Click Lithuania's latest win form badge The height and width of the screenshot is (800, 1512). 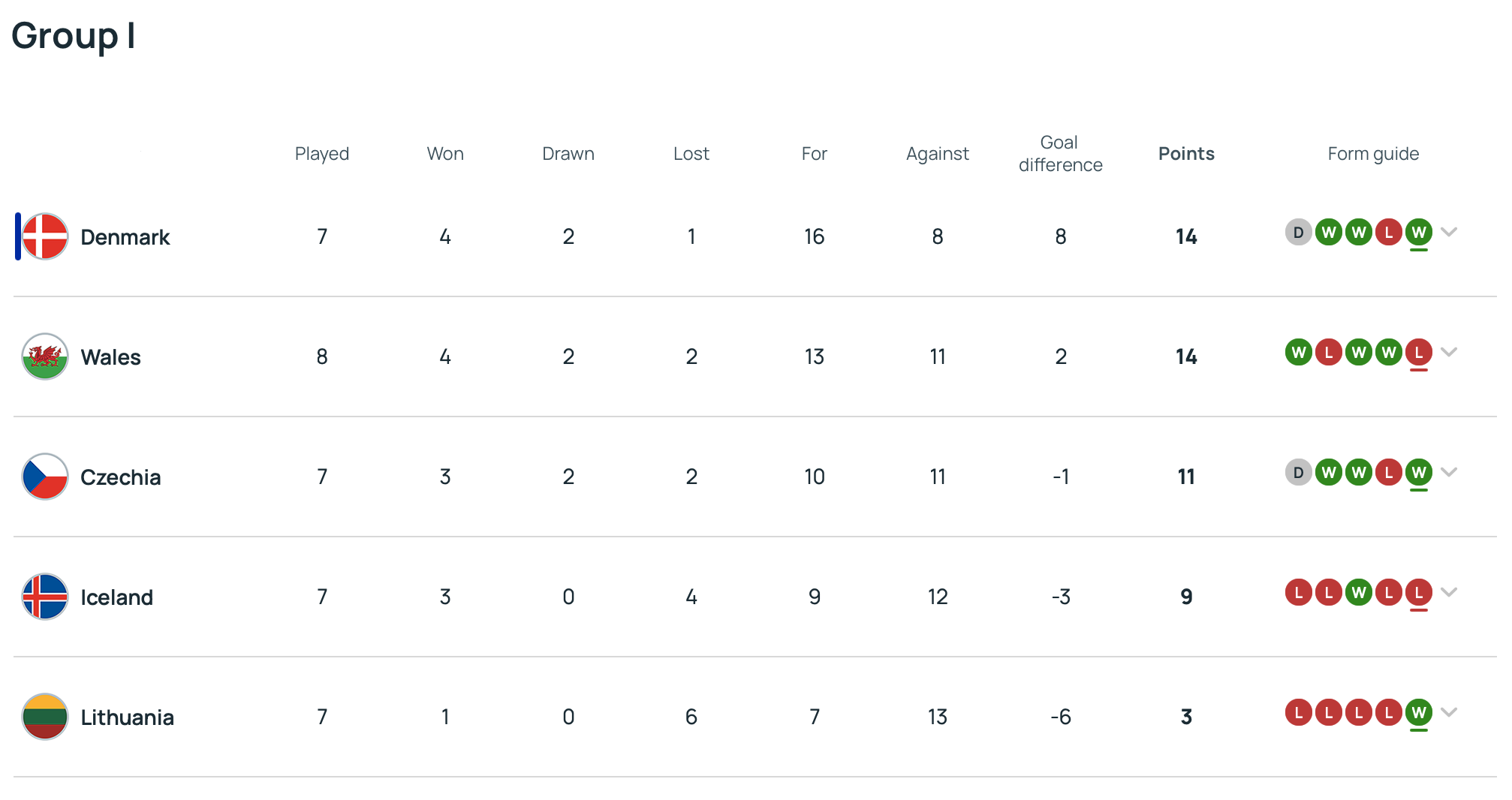click(x=1418, y=713)
